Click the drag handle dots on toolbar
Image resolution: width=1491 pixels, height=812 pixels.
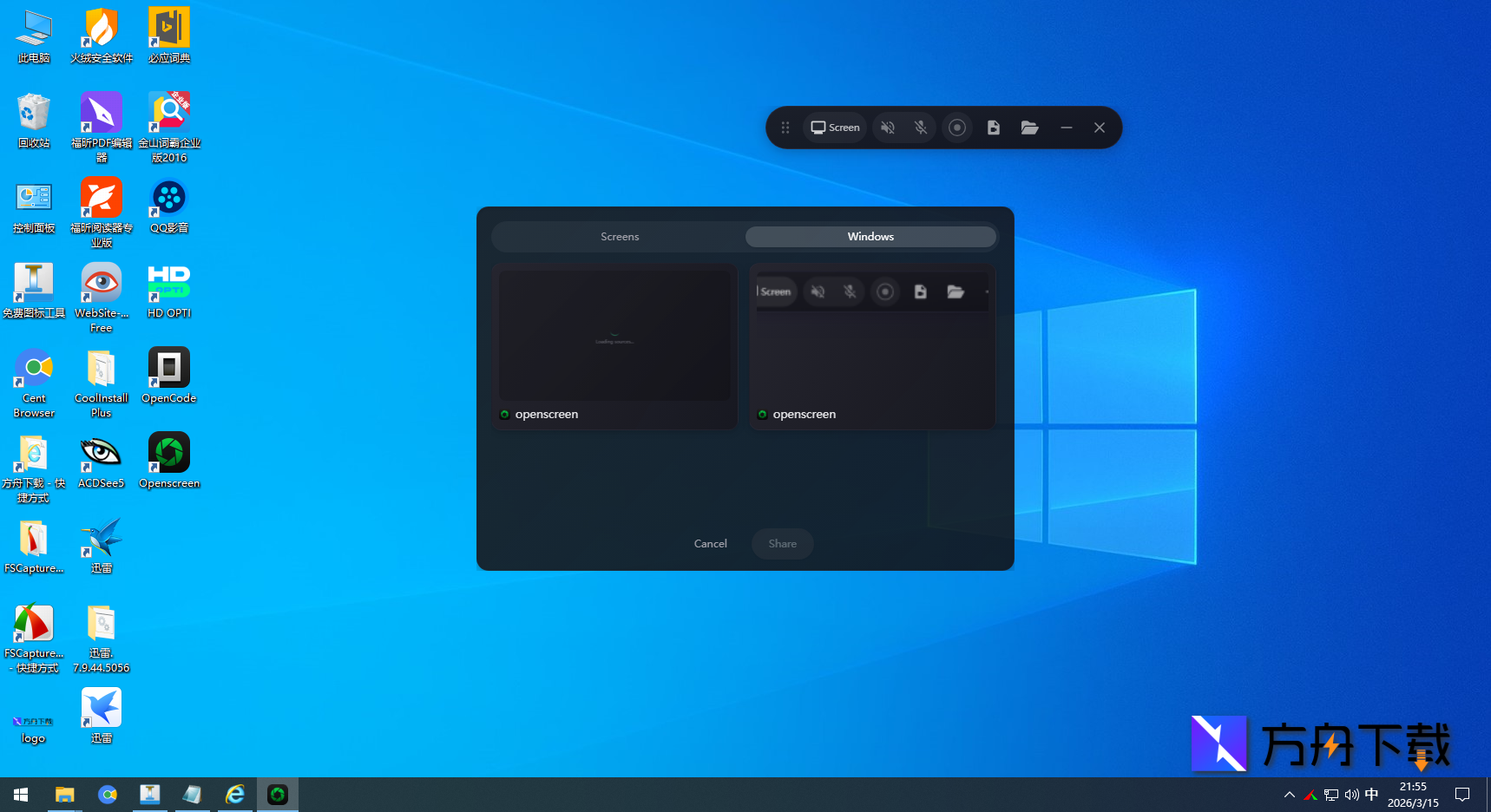pyautogui.click(x=785, y=128)
